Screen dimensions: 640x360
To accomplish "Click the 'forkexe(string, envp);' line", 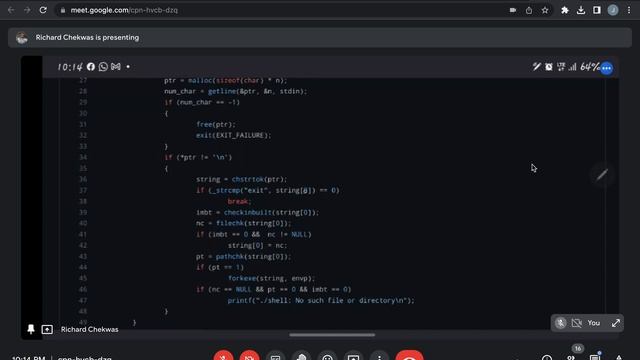I will 271,278.
